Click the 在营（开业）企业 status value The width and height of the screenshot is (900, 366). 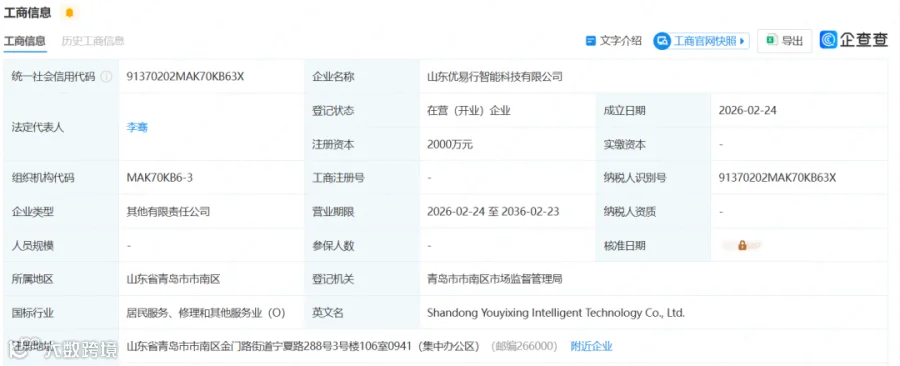click(x=469, y=111)
